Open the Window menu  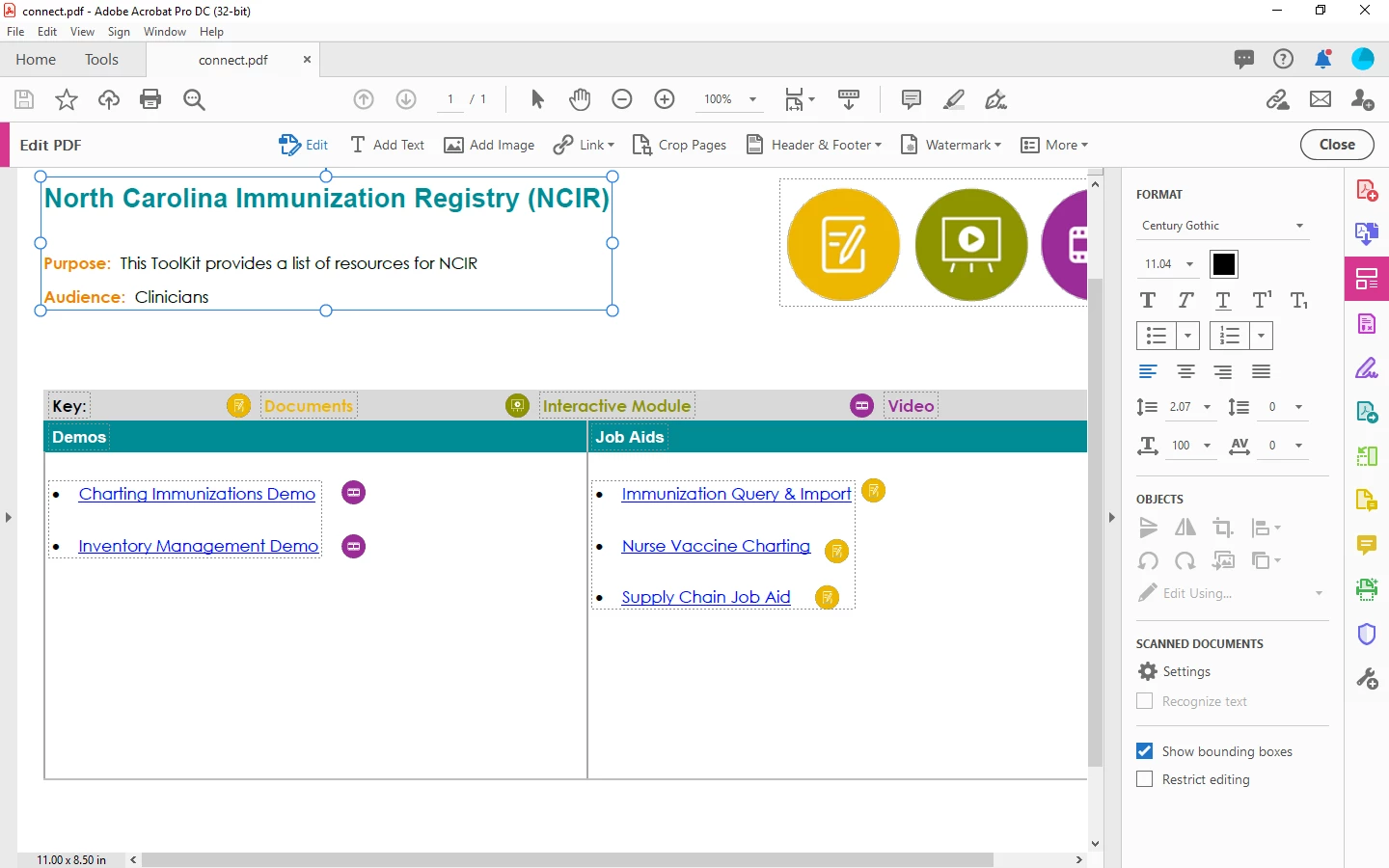pos(165,32)
